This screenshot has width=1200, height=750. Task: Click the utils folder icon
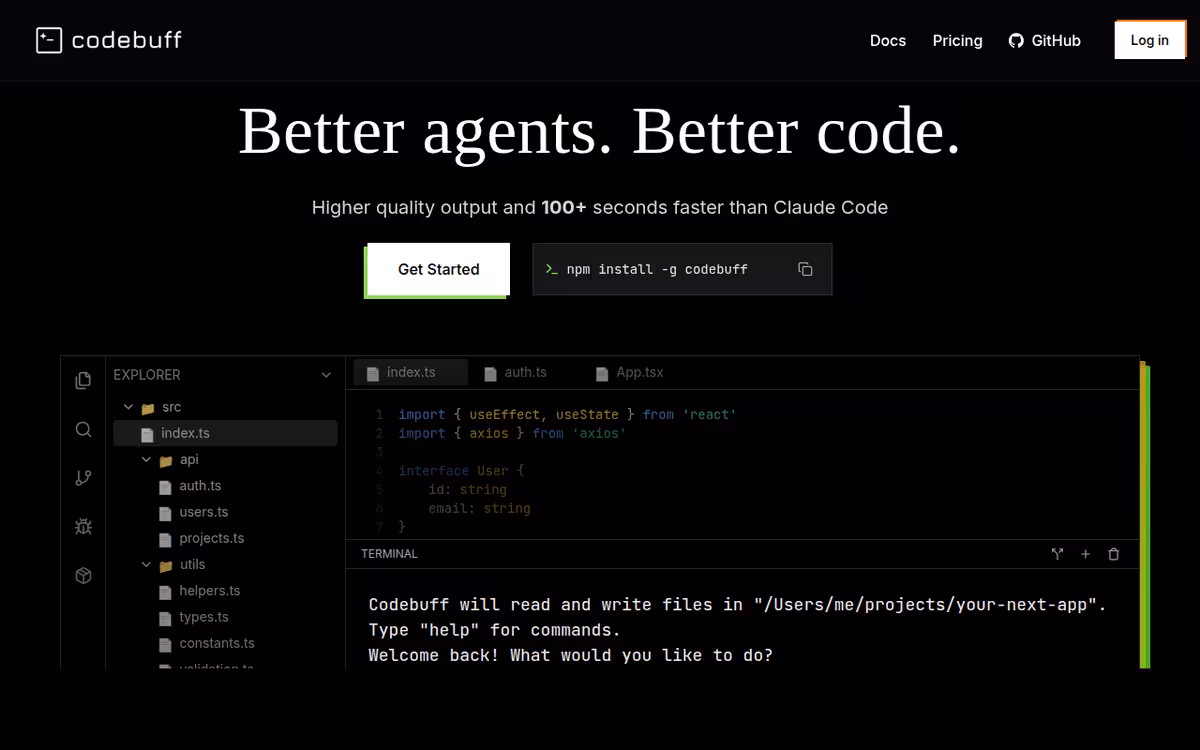[x=166, y=566]
